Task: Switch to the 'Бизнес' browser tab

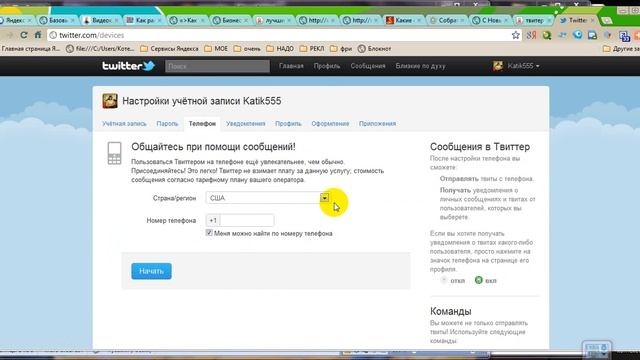Action: pyautogui.click(x=230, y=20)
